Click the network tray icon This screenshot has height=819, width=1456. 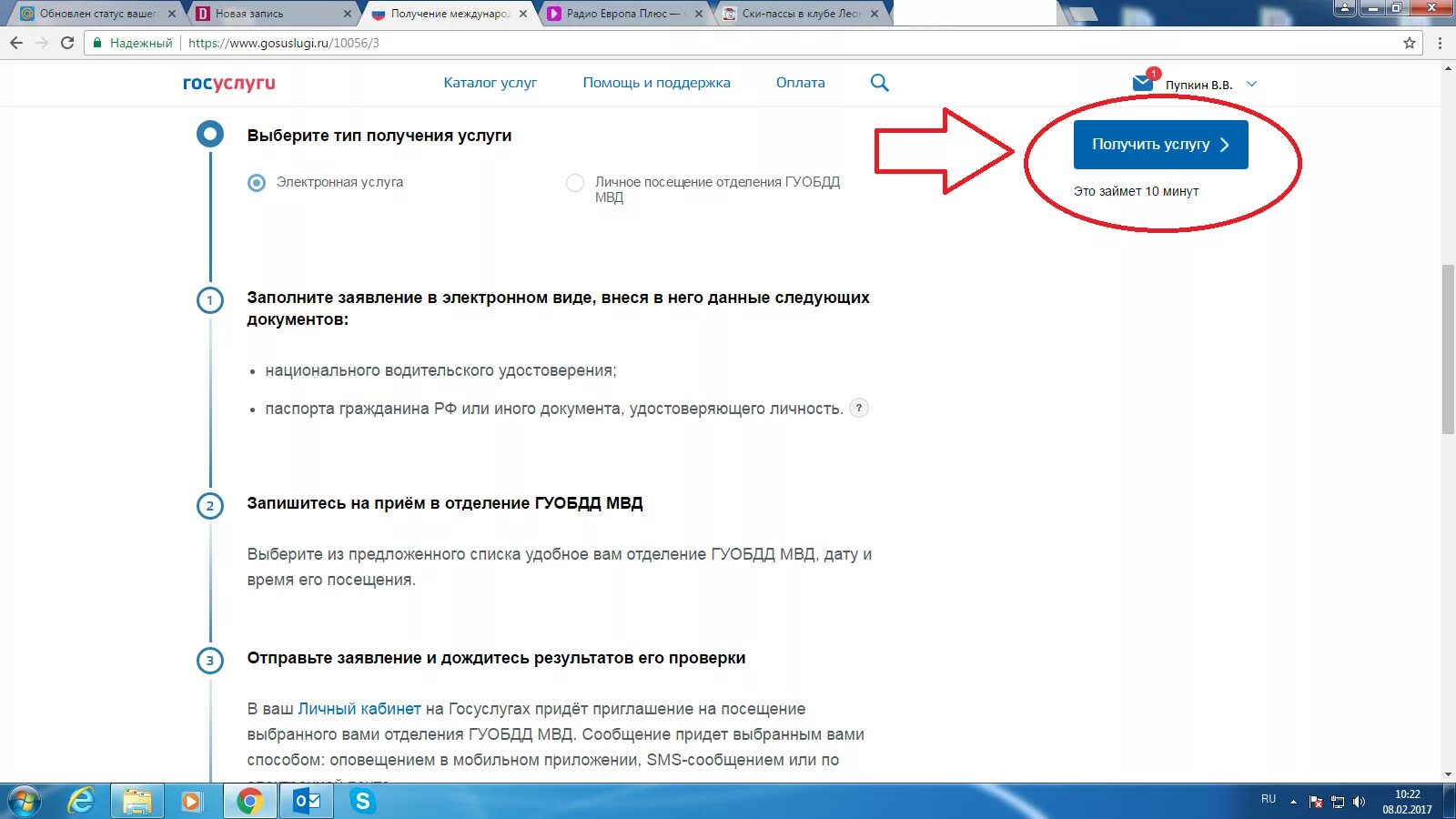click(1338, 802)
